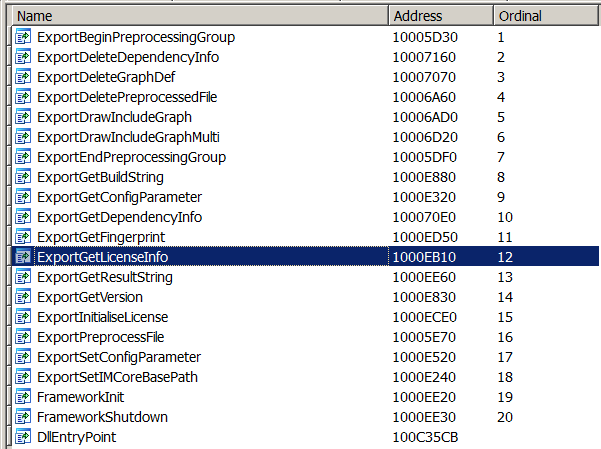Click ordinal 20 of FrameworkShutdown

[505, 417]
